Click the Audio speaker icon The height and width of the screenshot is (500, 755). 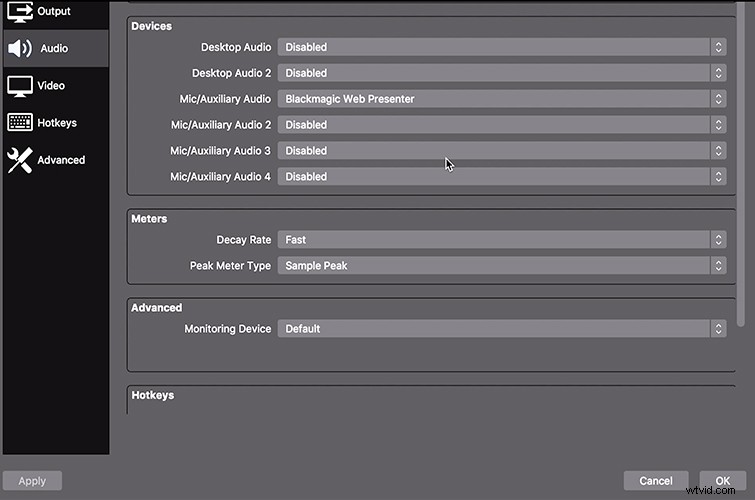(20, 48)
